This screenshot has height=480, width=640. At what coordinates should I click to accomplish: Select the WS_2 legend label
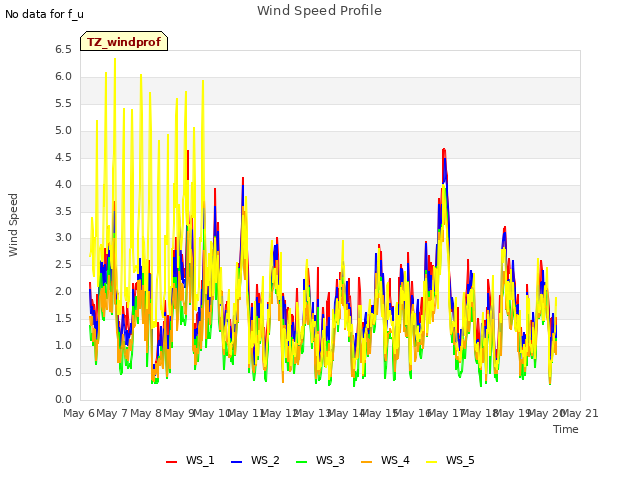coord(265,460)
